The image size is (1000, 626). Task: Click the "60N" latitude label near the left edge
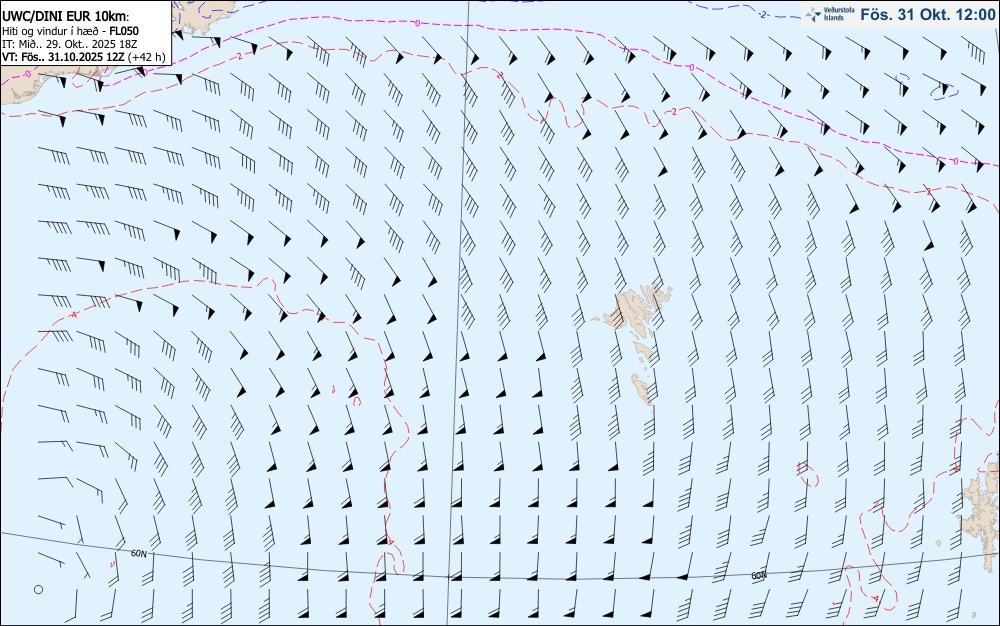coord(138,553)
